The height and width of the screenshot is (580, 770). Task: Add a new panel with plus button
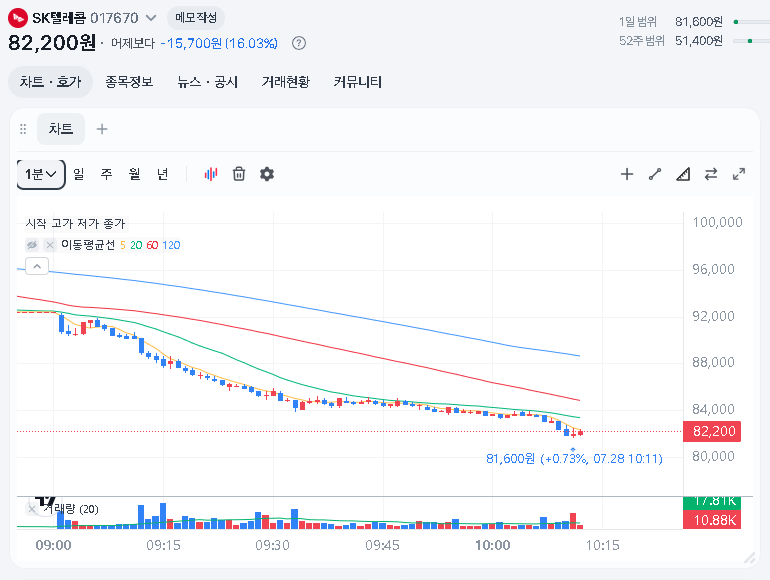click(x=102, y=129)
